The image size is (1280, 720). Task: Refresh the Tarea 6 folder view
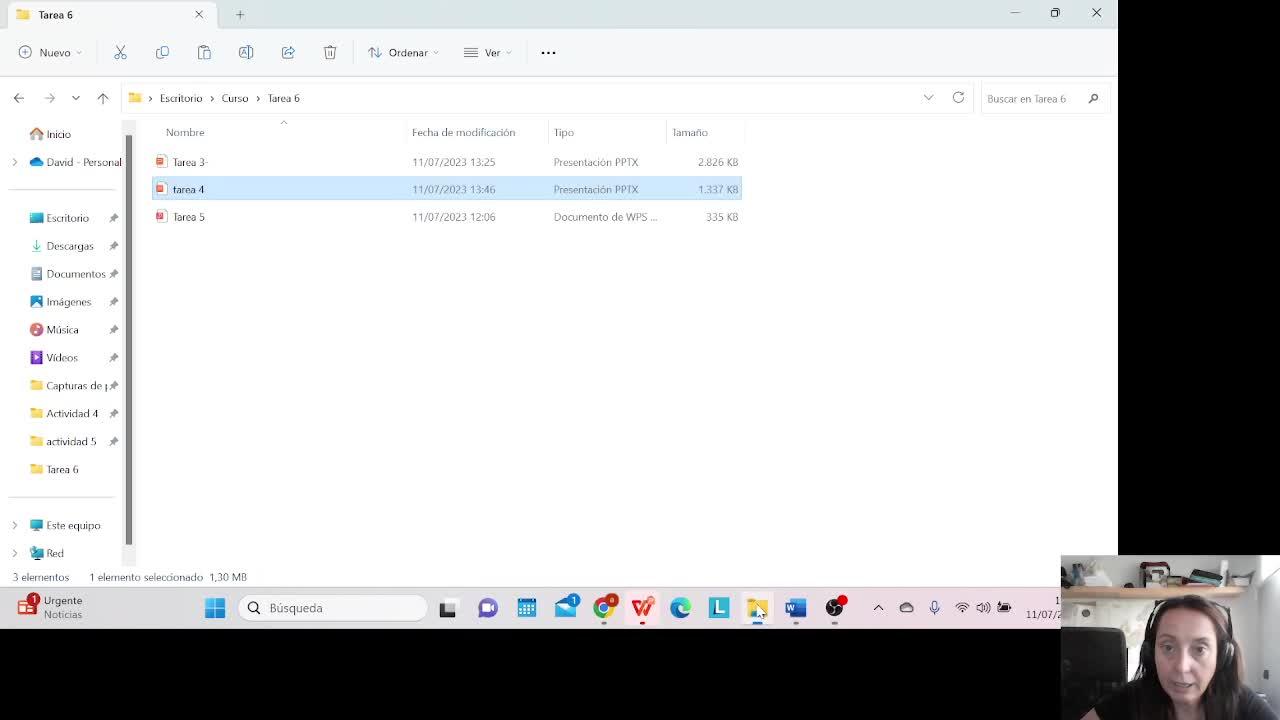(x=958, y=98)
